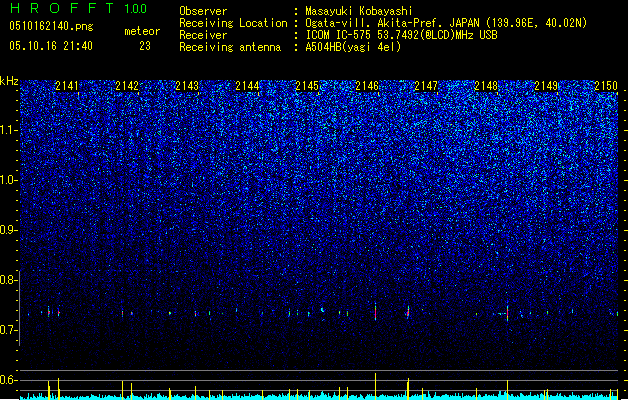
Task: Click the 2147 time marker
Action: click(426, 86)
